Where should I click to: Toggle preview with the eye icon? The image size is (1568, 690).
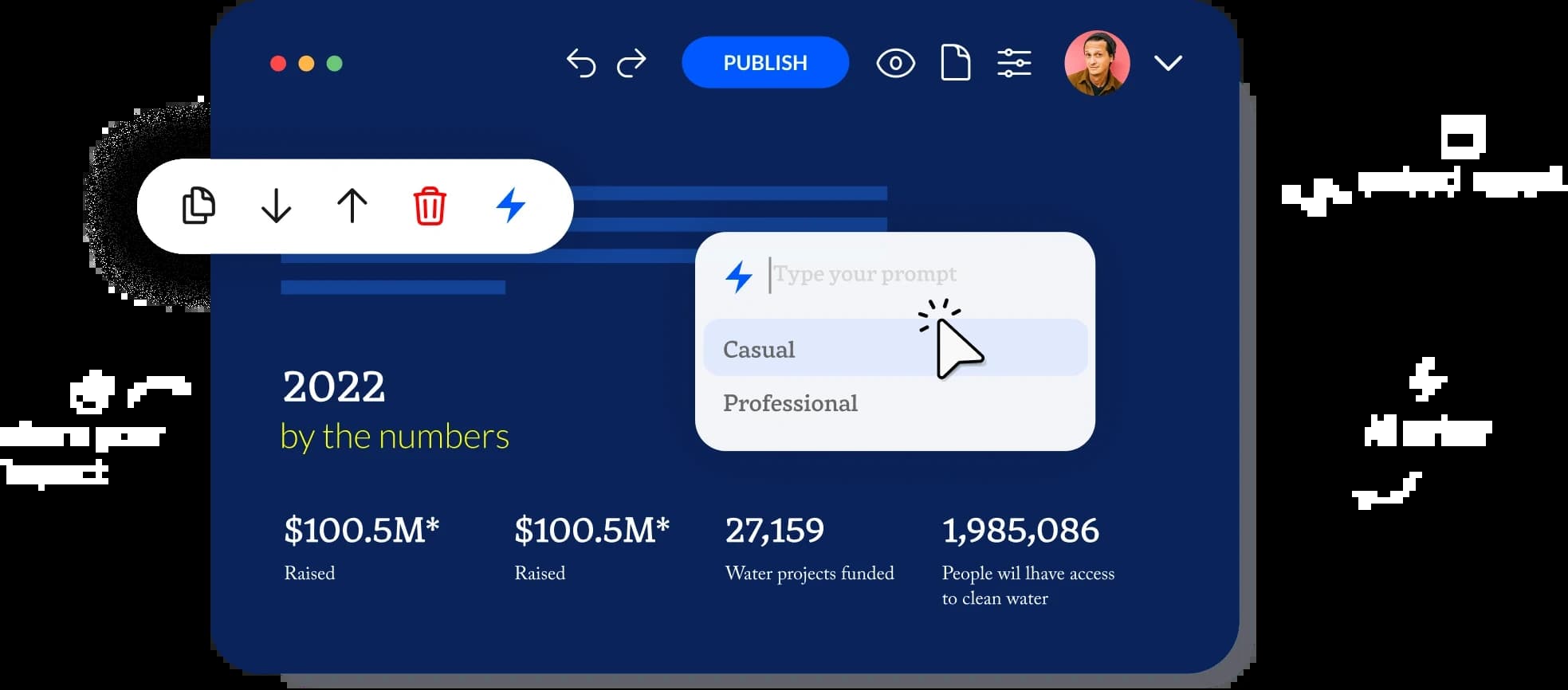[x=895, y=63]
